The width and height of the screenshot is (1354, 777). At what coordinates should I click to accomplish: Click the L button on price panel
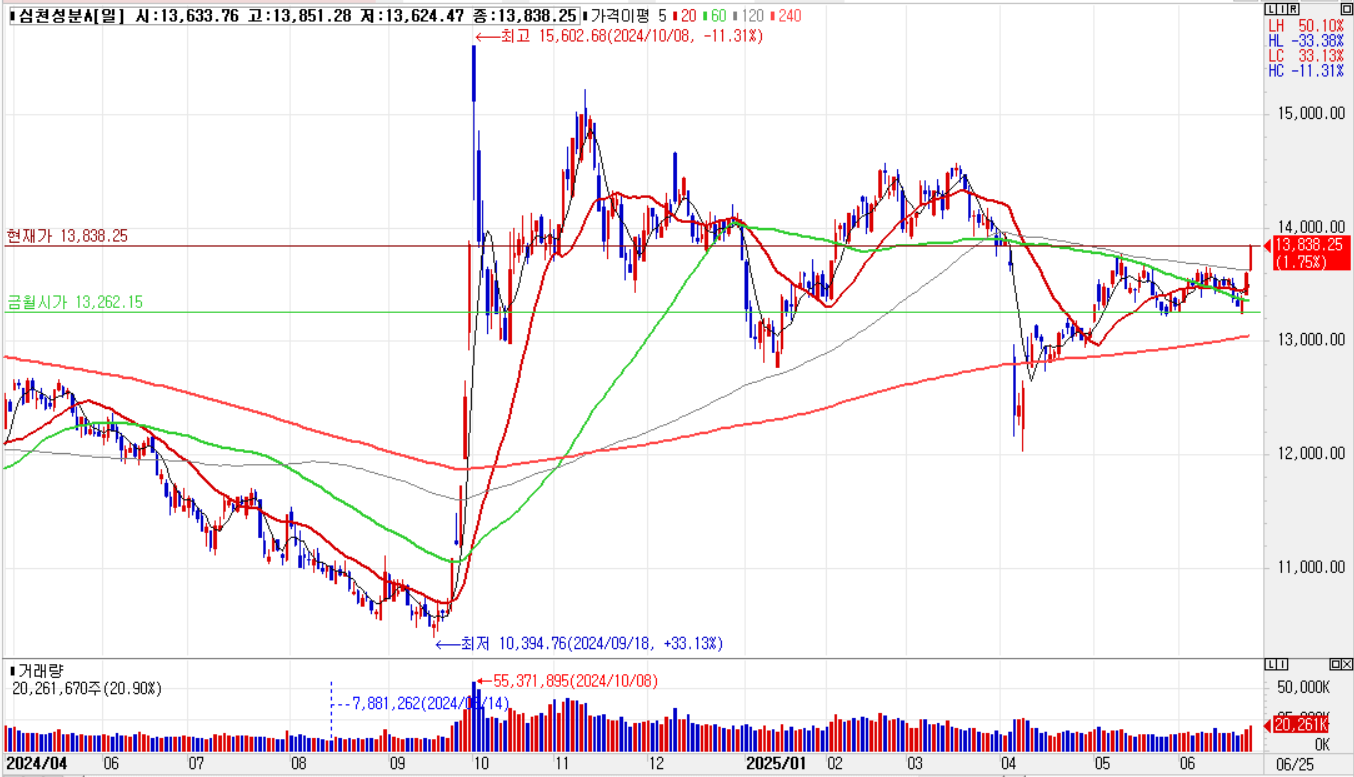pos(1269,9)
